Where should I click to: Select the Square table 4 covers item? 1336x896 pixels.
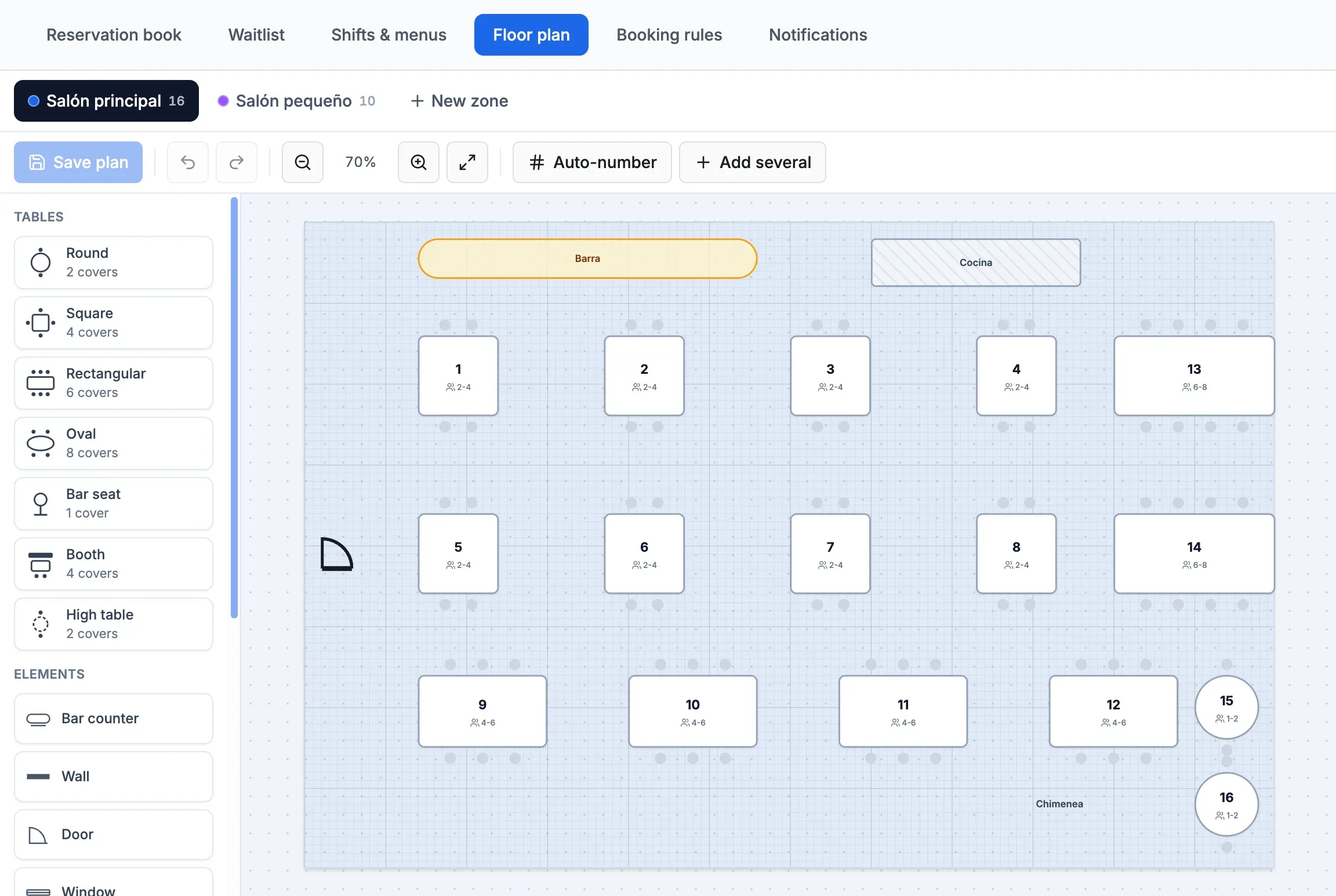[x=114, y=323]
